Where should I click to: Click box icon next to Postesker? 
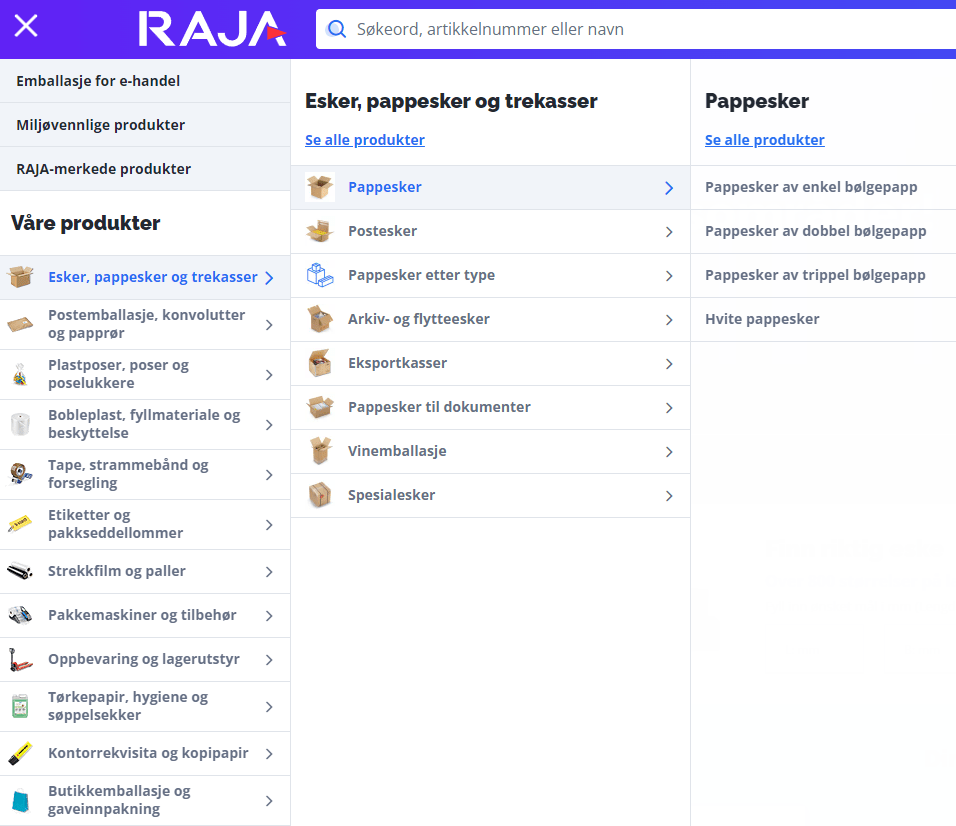[320, 231]
